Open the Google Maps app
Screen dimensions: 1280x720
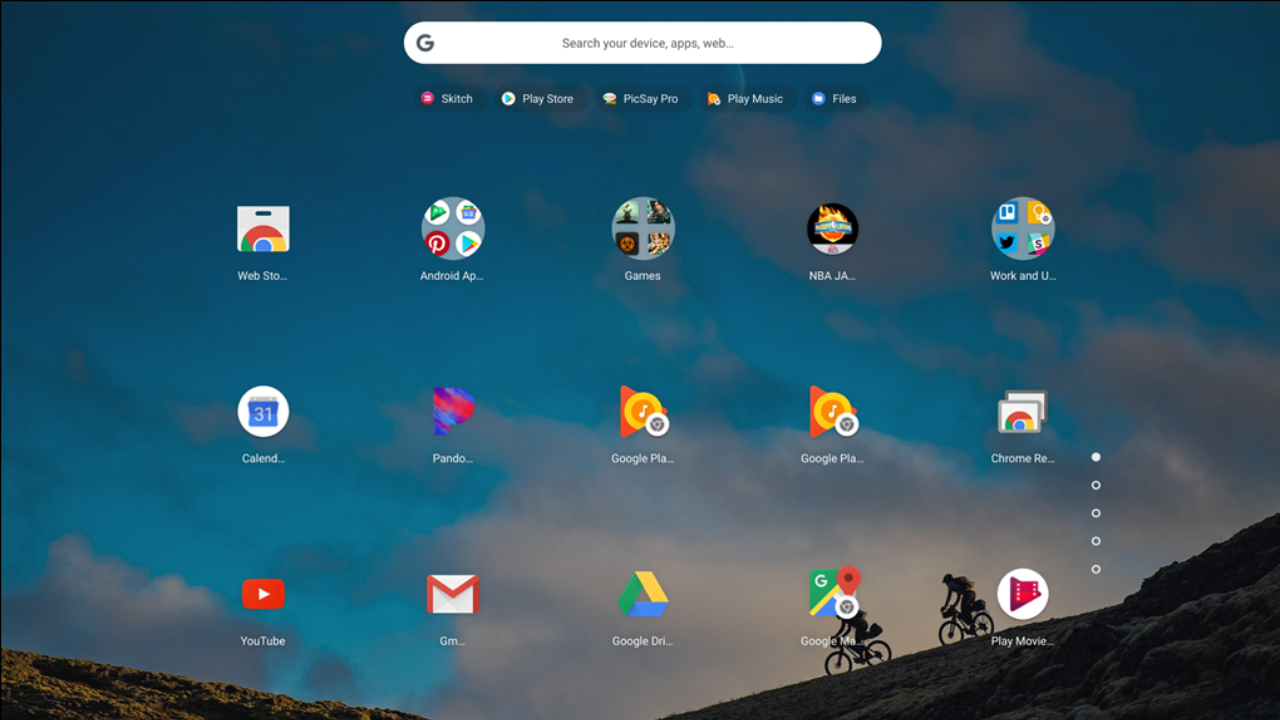834,592
